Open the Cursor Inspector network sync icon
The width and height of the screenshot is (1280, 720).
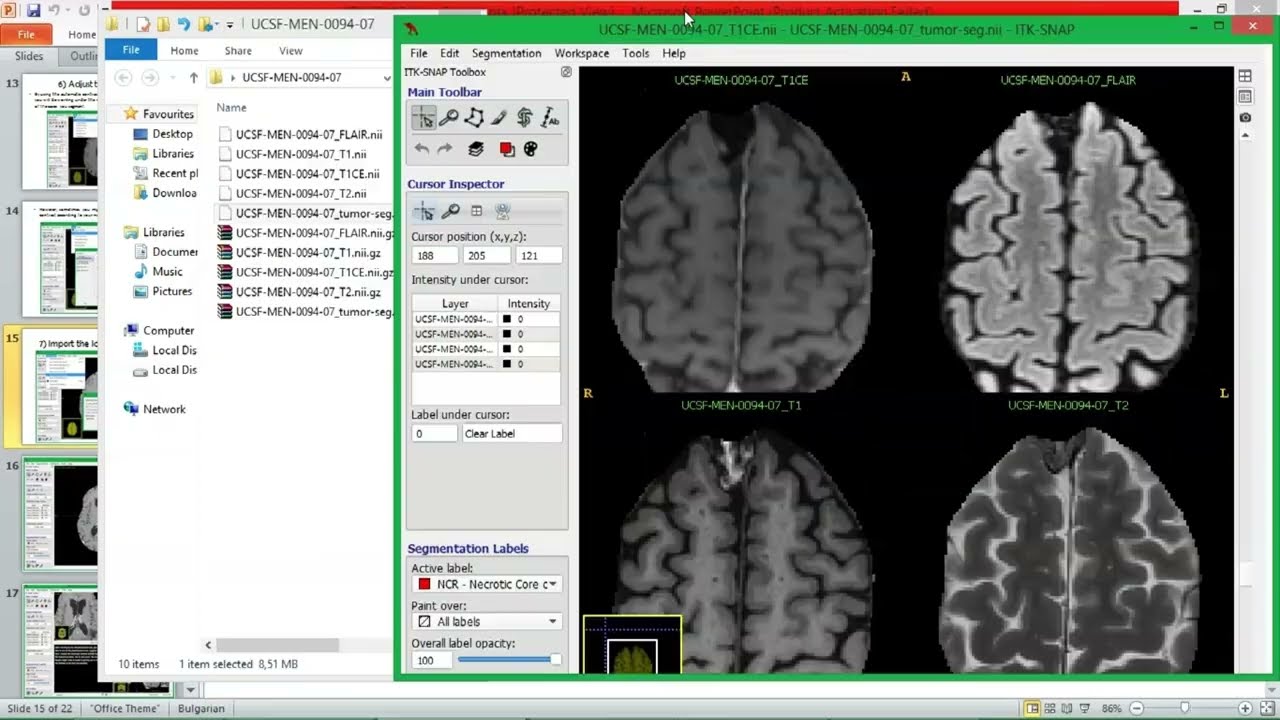(x=503, y=211)
